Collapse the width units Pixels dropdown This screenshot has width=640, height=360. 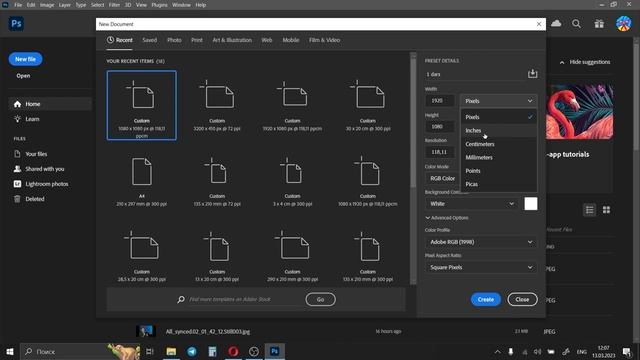pyautogui.click(x=498, y=101)
